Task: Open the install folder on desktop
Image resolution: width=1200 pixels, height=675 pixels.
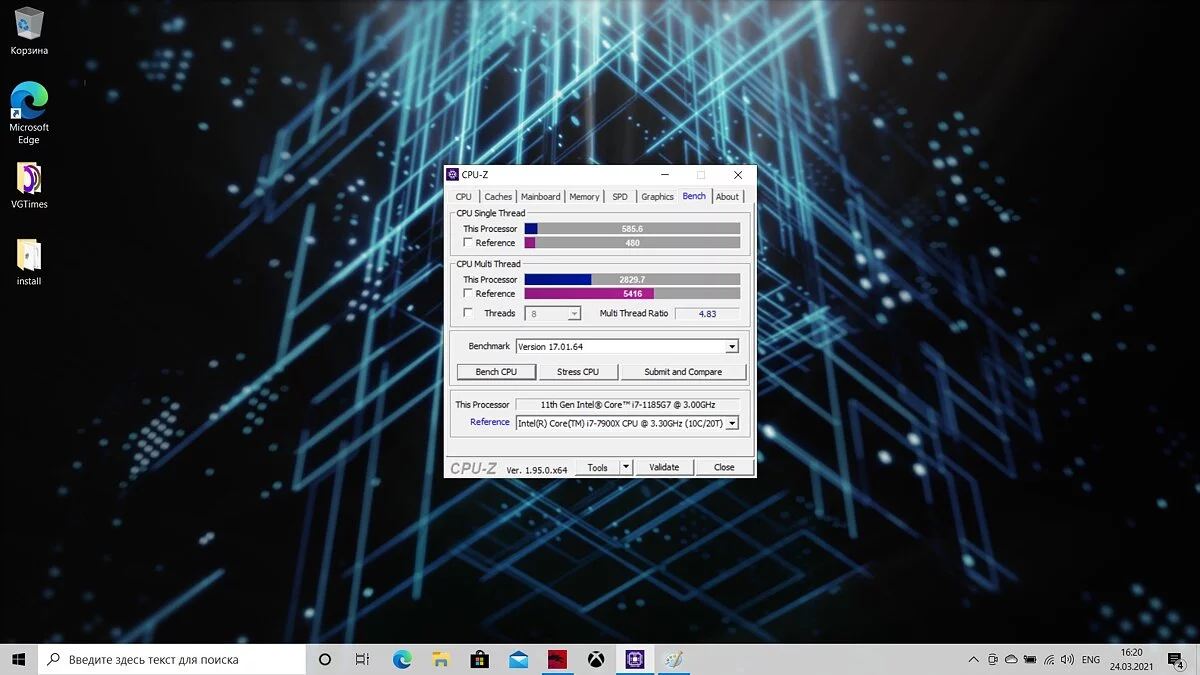Action: (x=29, y=262)
